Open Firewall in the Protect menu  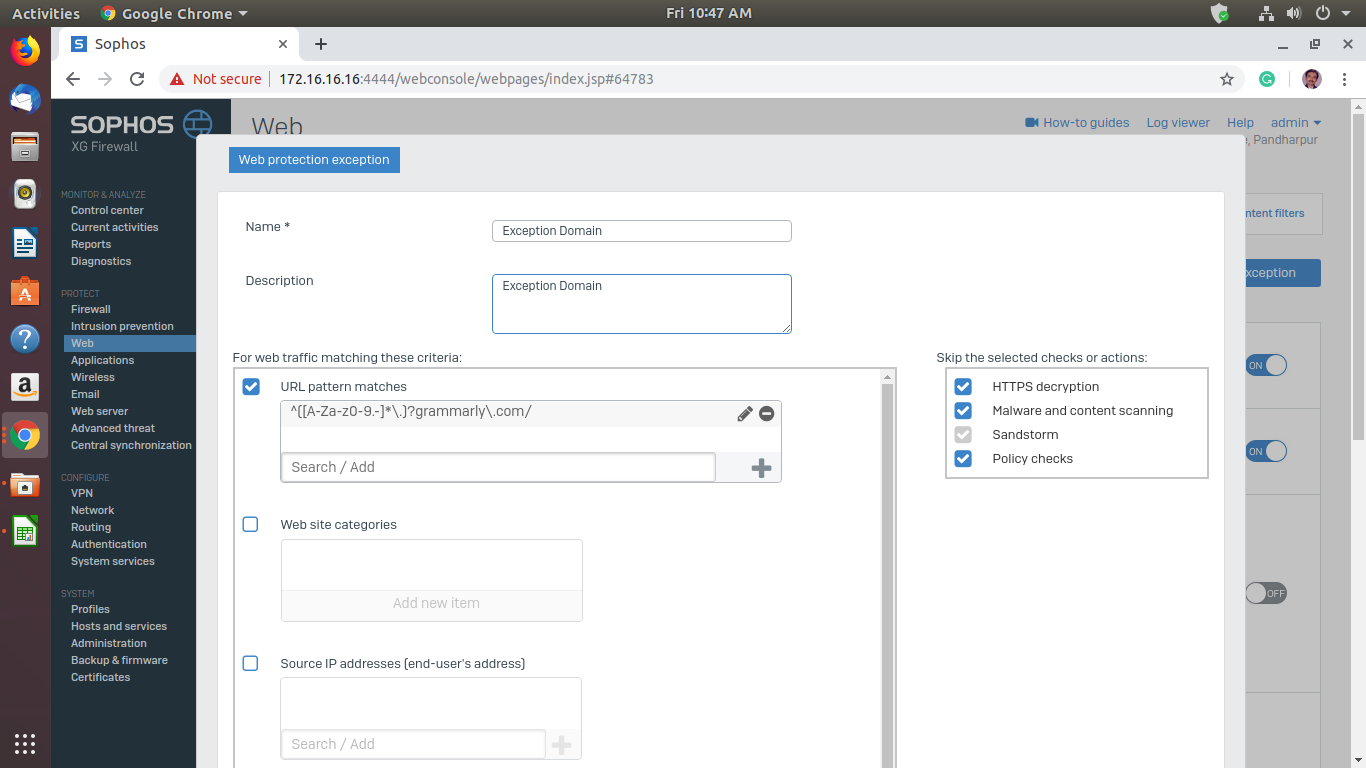click(91, 310)
